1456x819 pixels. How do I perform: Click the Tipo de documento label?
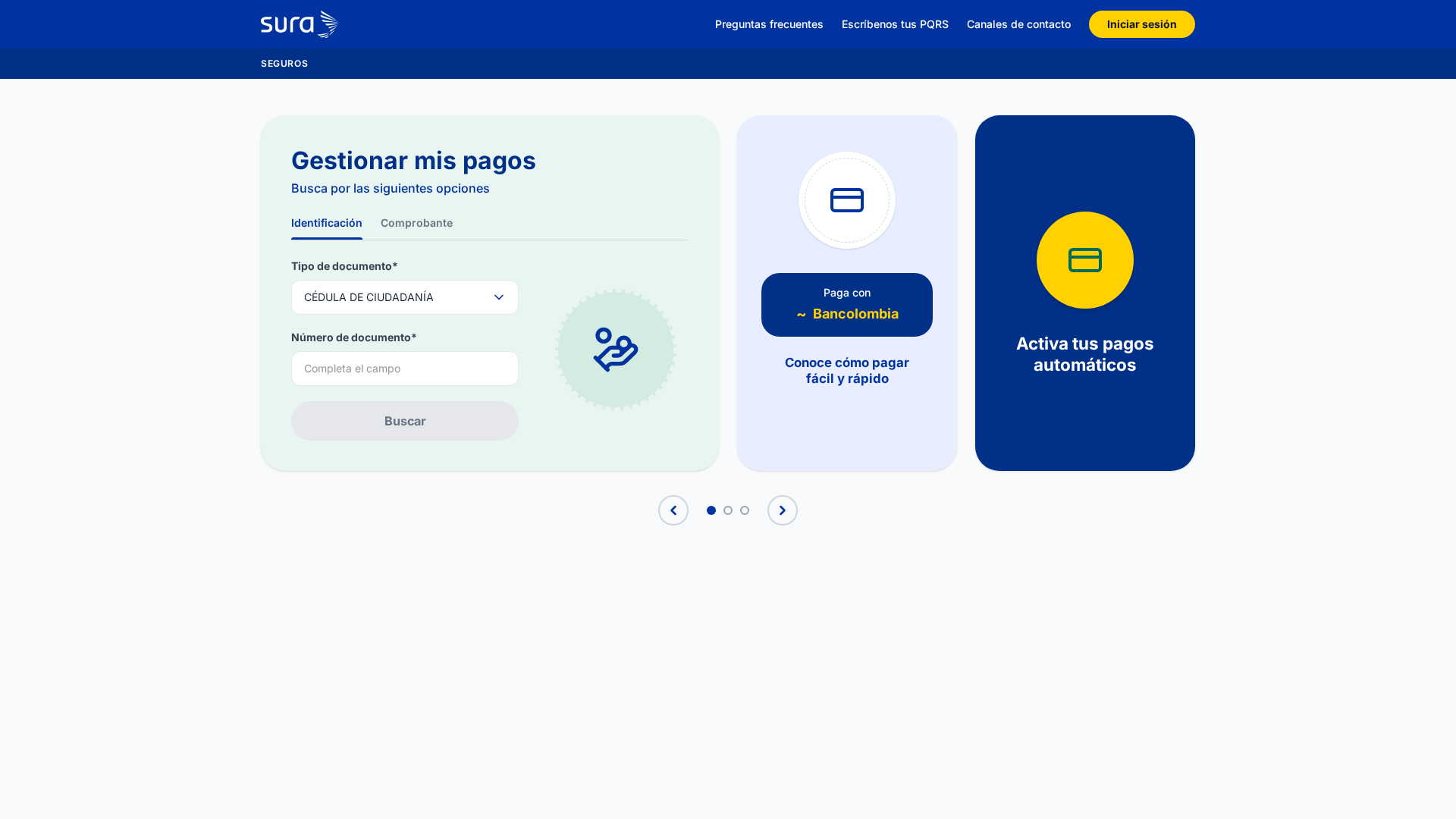tap(344, 266)
